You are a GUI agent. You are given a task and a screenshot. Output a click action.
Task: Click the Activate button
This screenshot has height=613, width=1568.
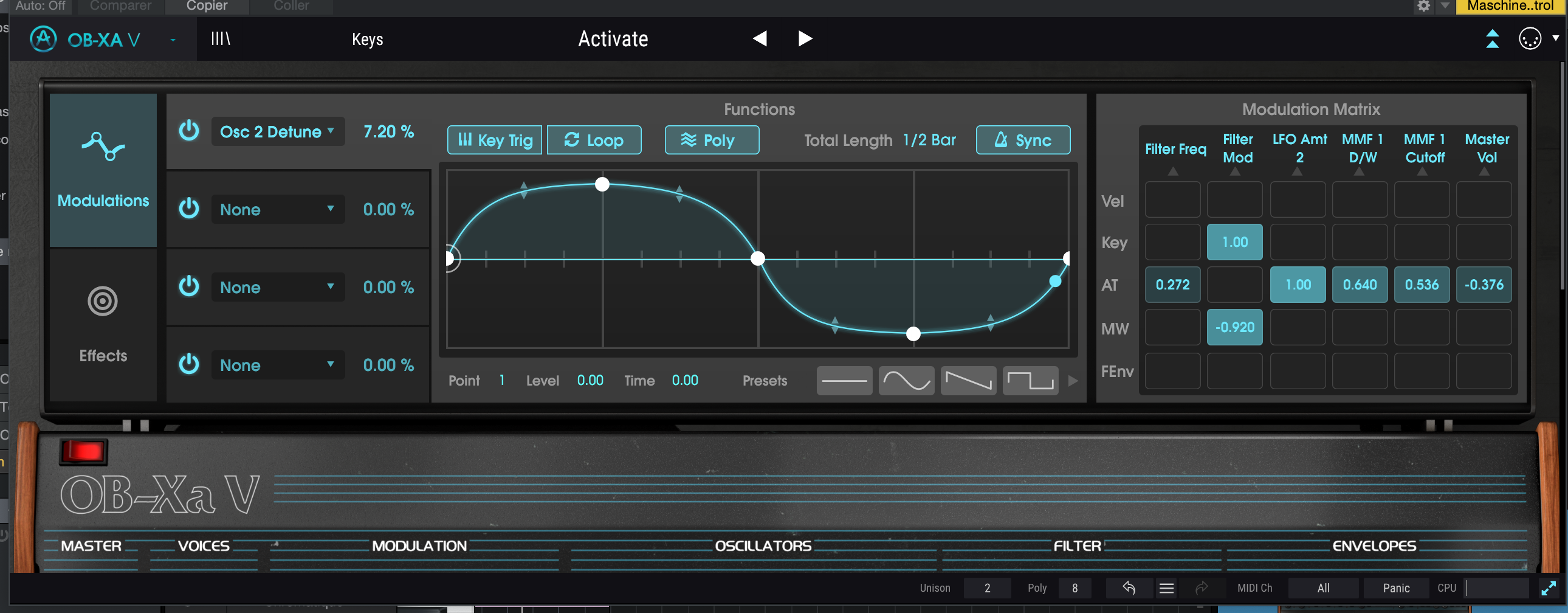pyautogui.click(x=613, y=38)
